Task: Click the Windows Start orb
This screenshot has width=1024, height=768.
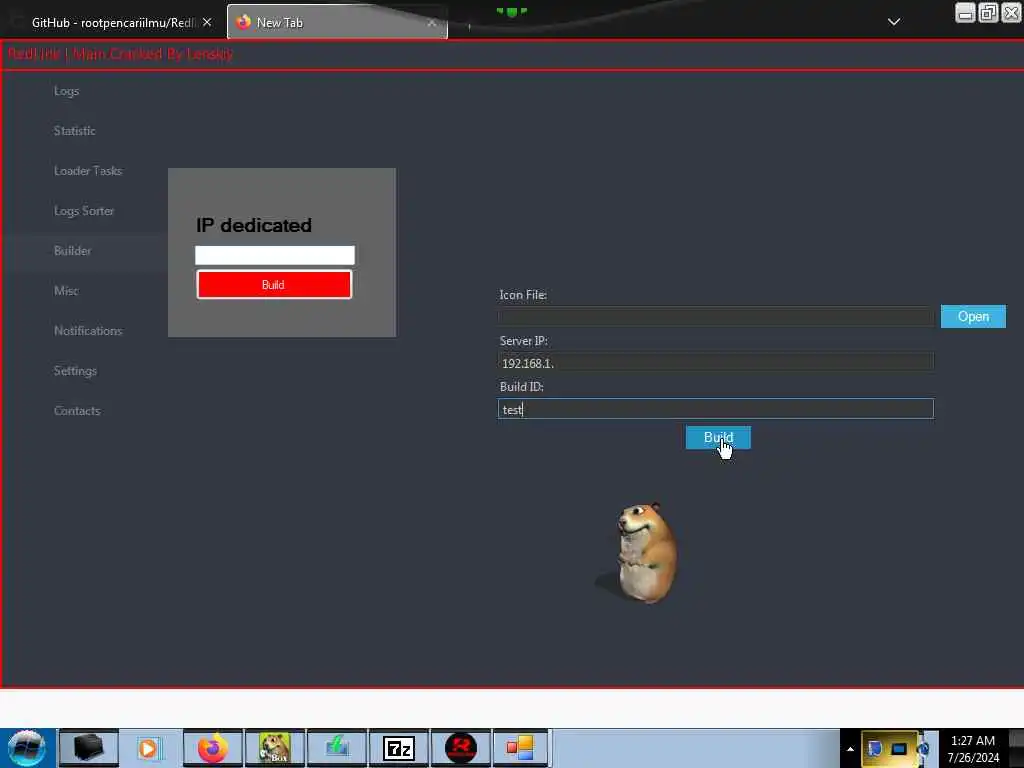Action: (27, 748)
